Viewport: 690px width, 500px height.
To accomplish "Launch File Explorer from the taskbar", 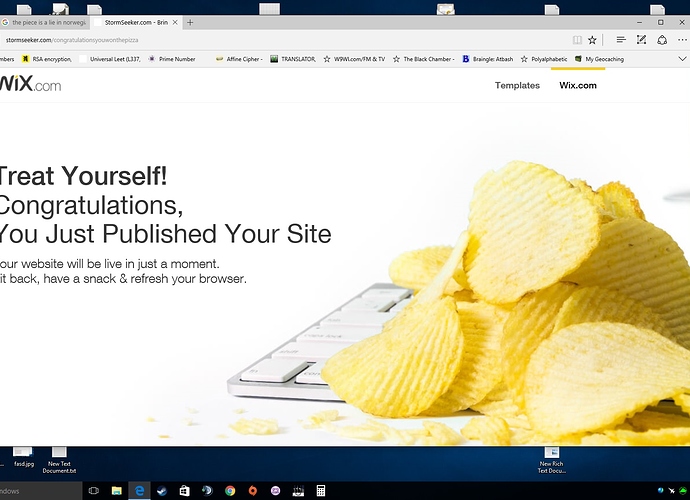I will click(117, 491).
